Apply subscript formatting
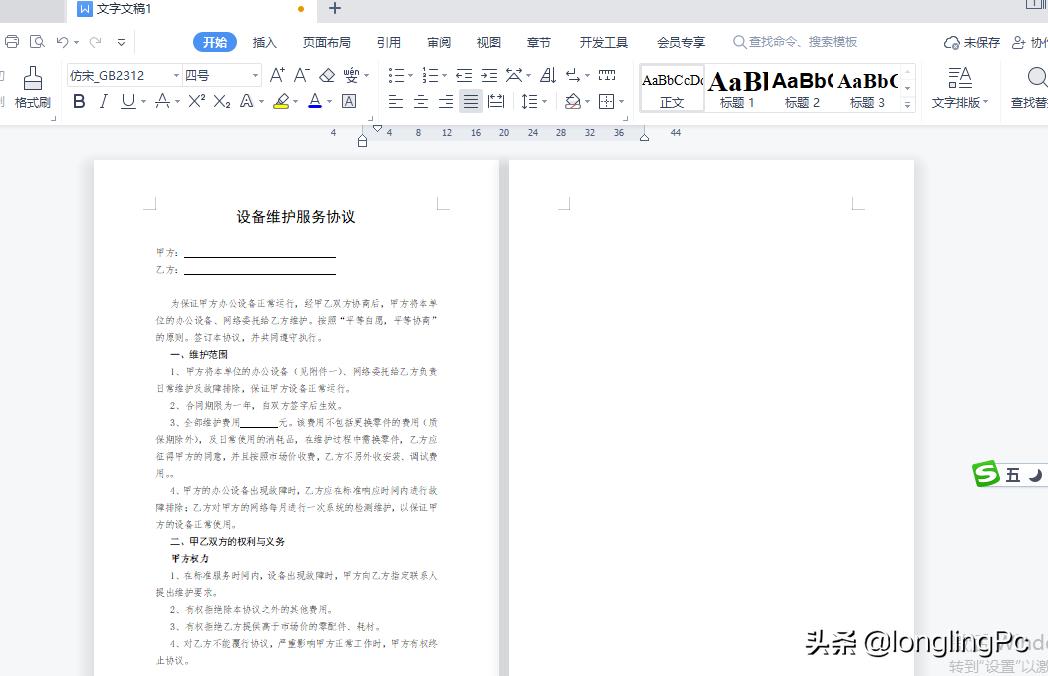This screenshot has height=676, width=1048. tap(222, 101)
